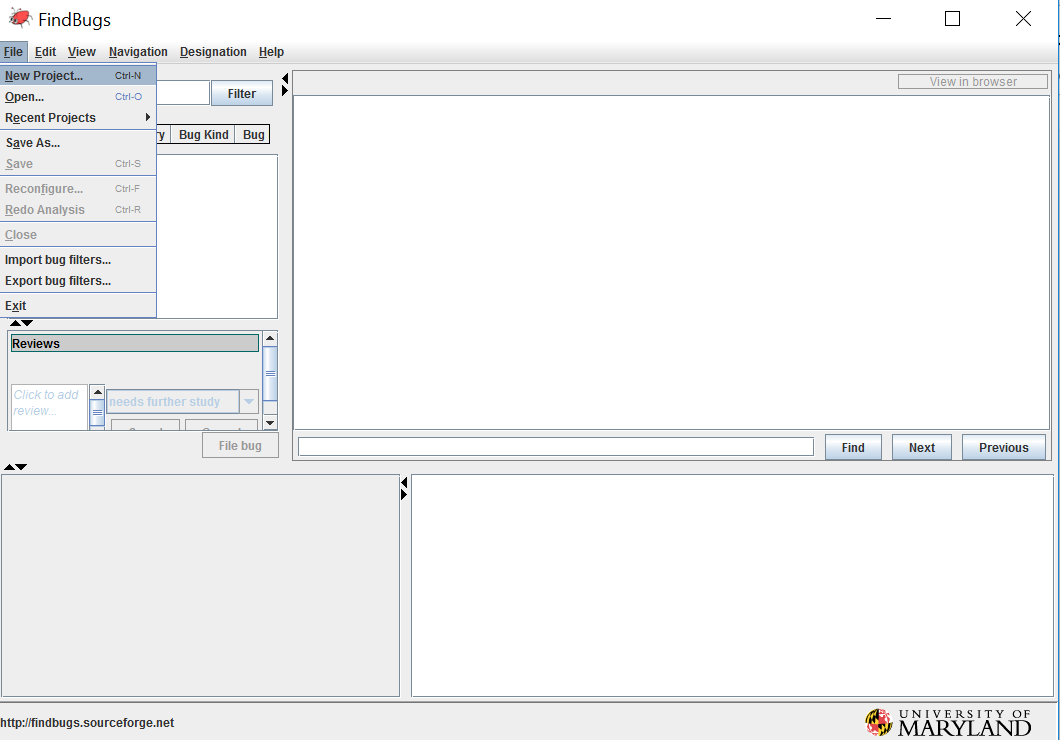Click the 'Click to add review' text area
The height and width of the screenshot is (740, 1060).
tap(49, 408)
